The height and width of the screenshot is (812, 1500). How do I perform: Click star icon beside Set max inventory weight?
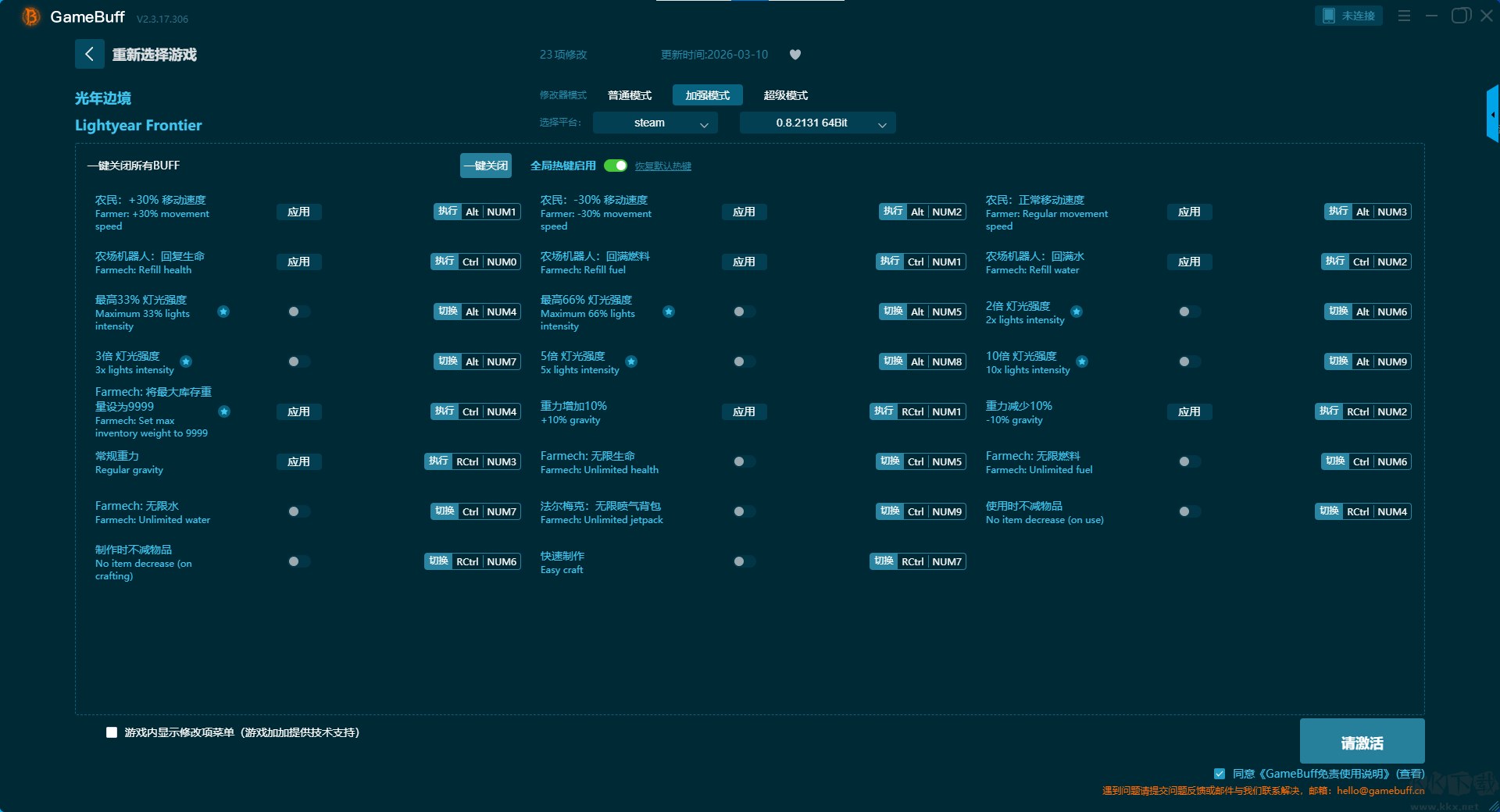tap(224, 411)
